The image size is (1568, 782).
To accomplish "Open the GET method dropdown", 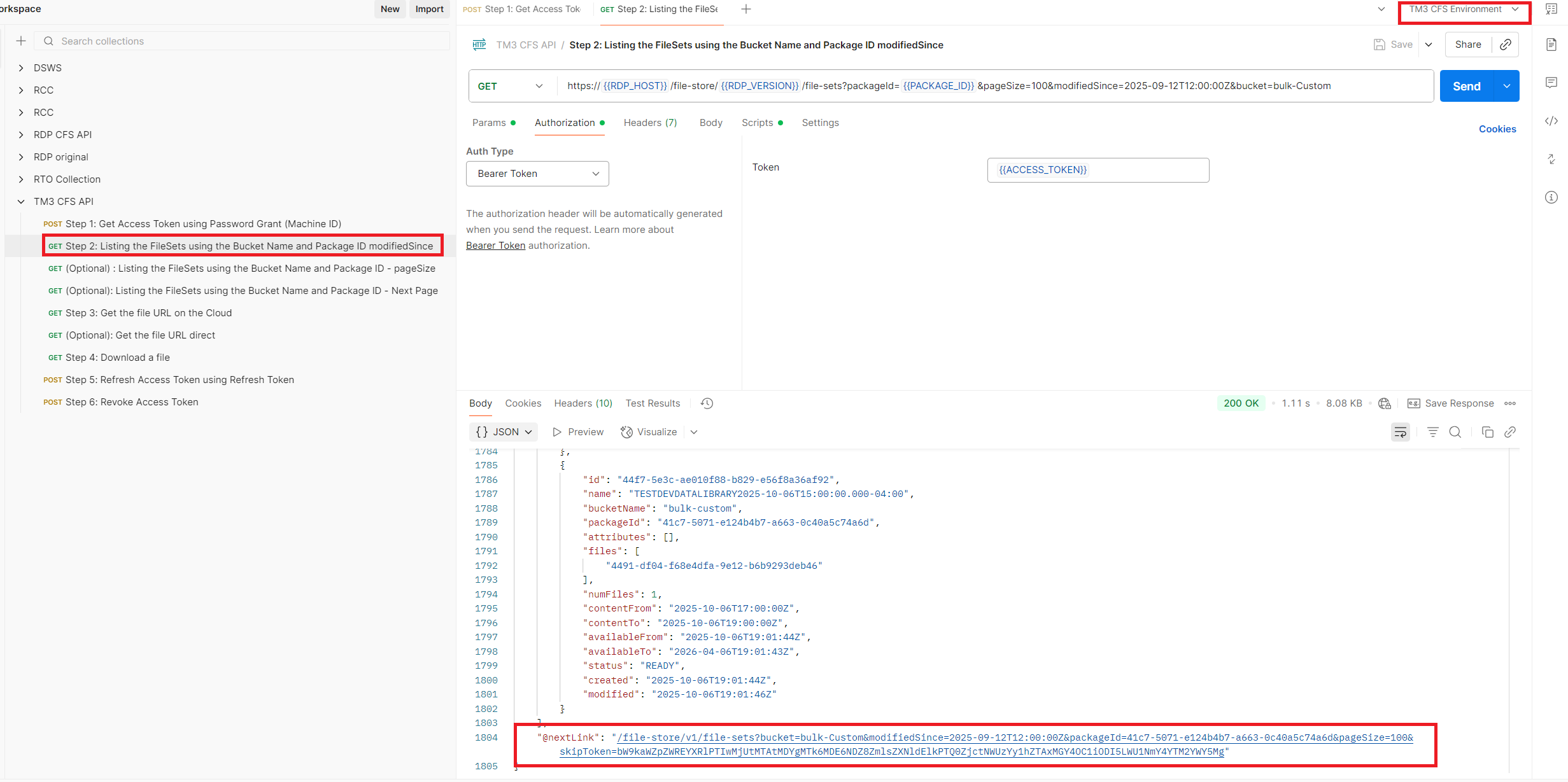I will pos(511,86).
